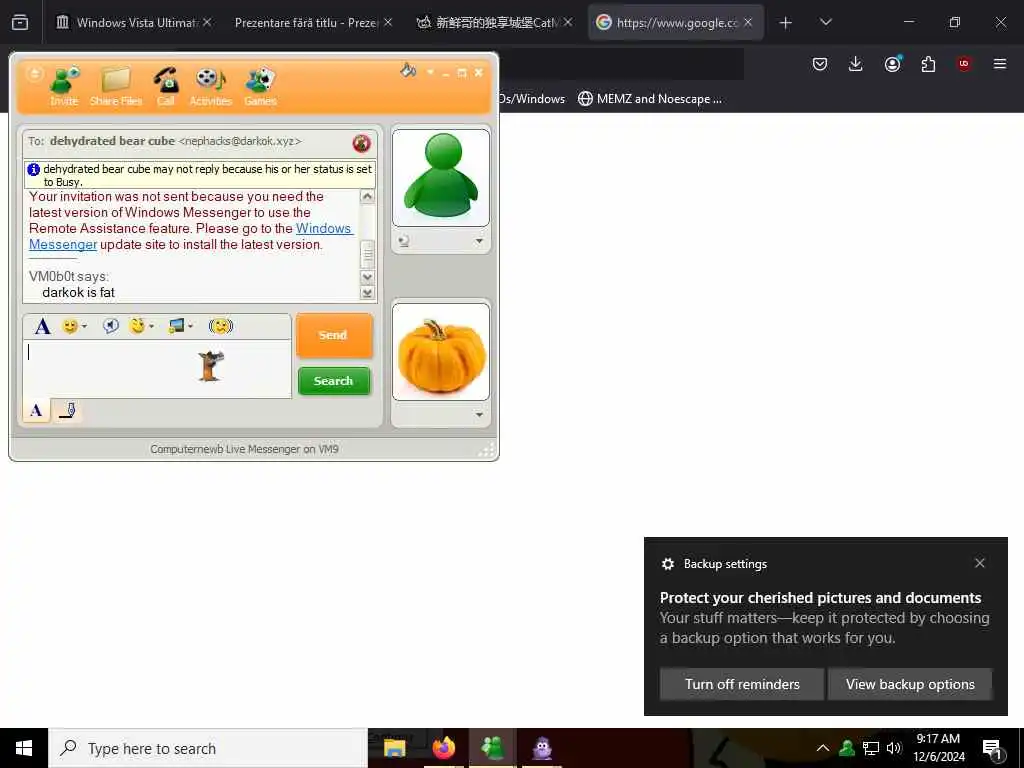Open the purple Pidgin taskbar icon
1024x768 pixels.
pyautogui.click(x=542, y=748)
